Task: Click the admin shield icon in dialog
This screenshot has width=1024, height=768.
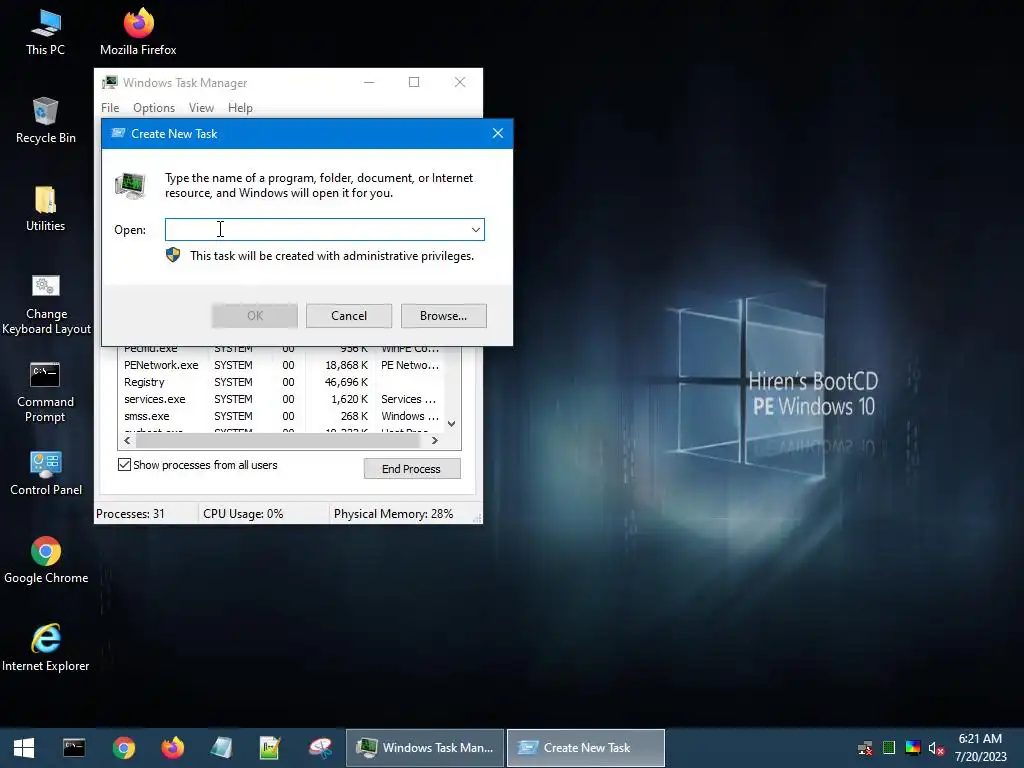Action: [173, 255]
